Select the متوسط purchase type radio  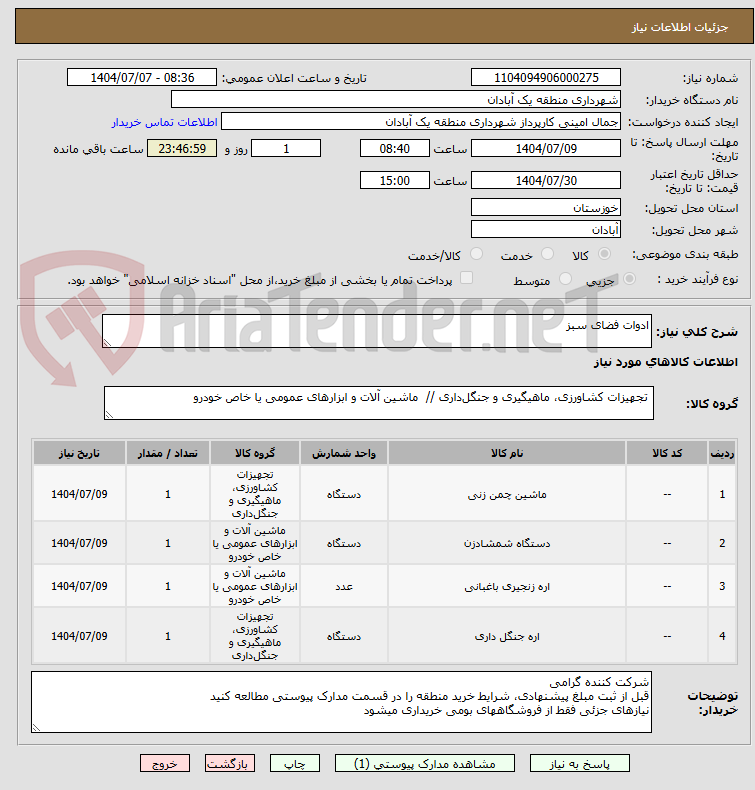[x=565, y=279]
